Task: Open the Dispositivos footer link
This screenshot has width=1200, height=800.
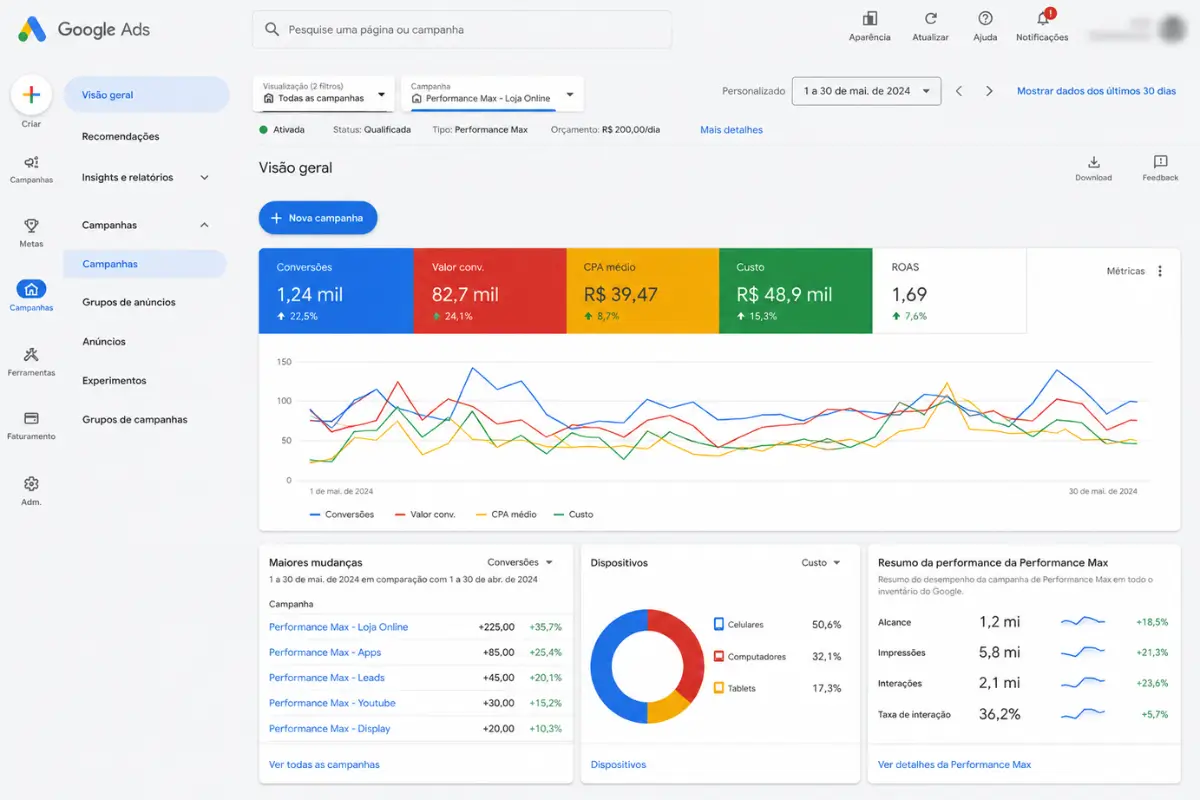Action: 618,765
